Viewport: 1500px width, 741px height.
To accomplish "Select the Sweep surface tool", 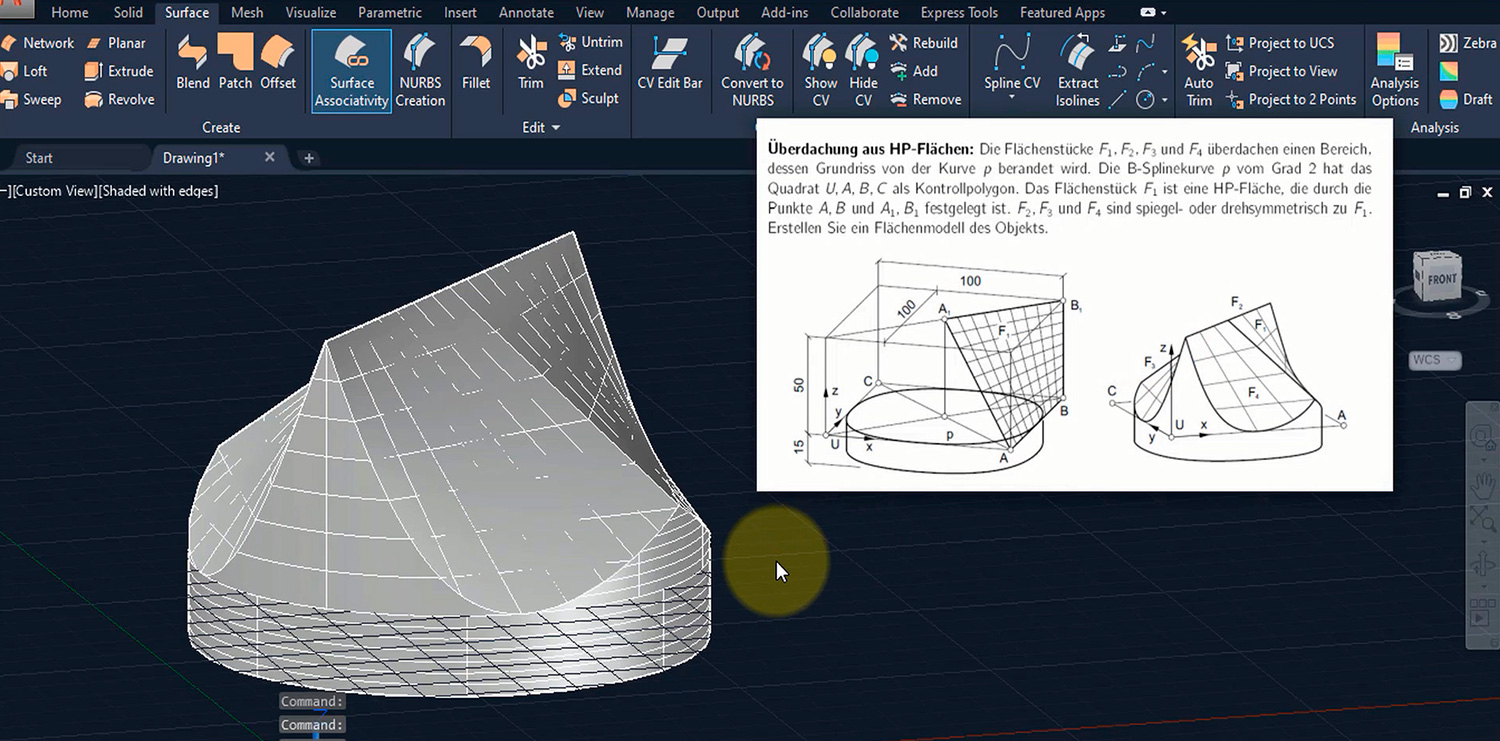I will pos(32,99).
